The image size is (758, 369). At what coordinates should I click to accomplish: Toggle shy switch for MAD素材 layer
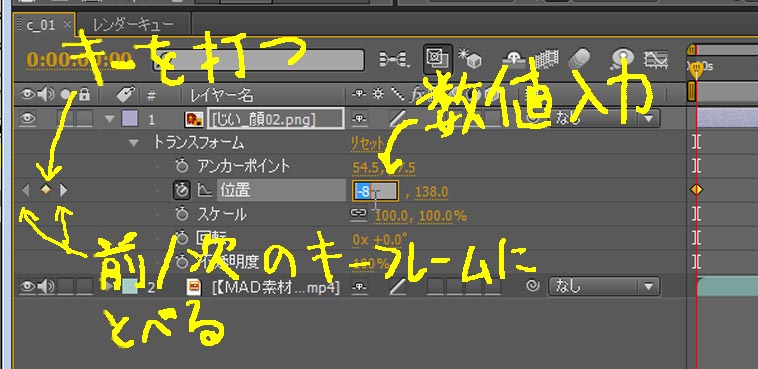tap(359, 287)
